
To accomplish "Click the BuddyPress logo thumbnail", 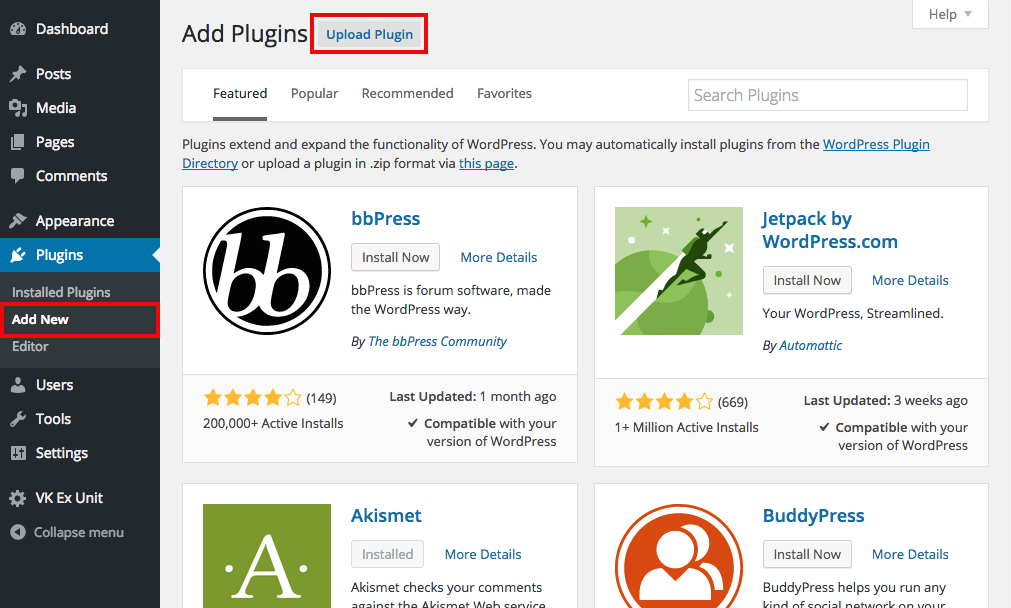I will pos(679,556).
